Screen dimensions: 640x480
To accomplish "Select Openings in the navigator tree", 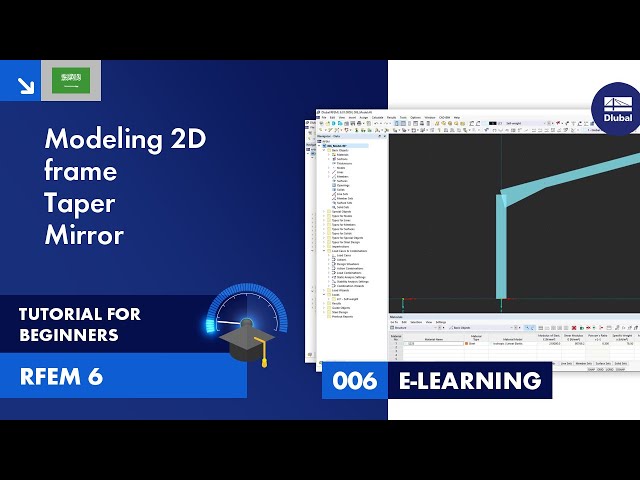I will [343, 185].
